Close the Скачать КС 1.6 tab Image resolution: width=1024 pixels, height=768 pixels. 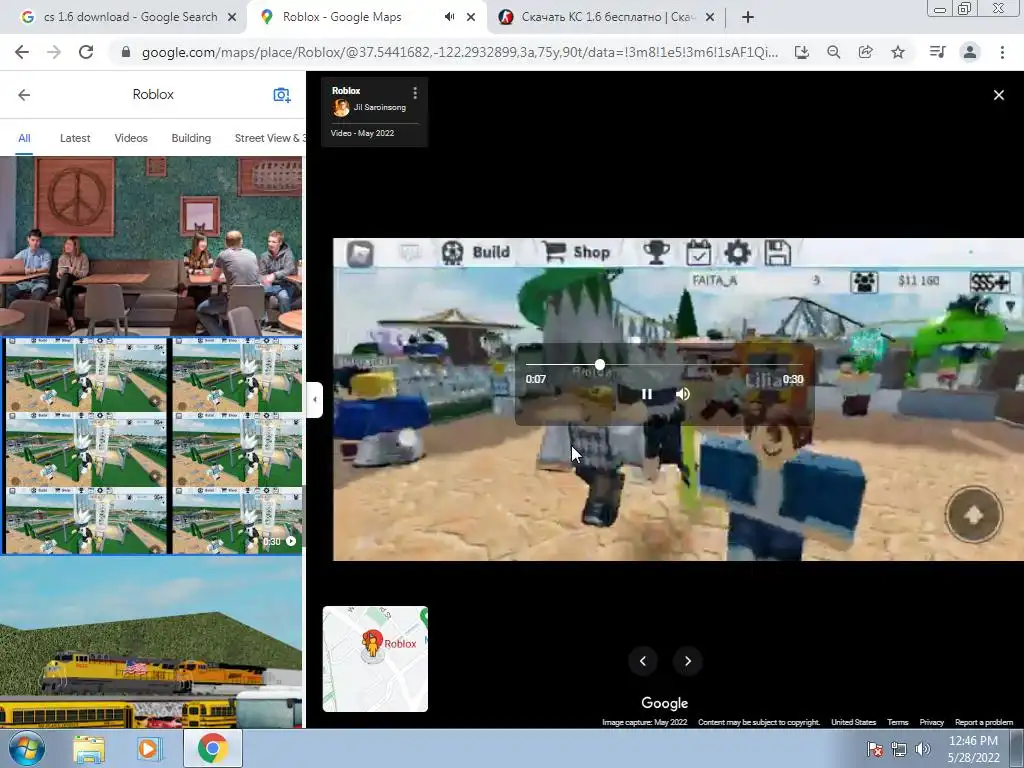coord(710,18)
